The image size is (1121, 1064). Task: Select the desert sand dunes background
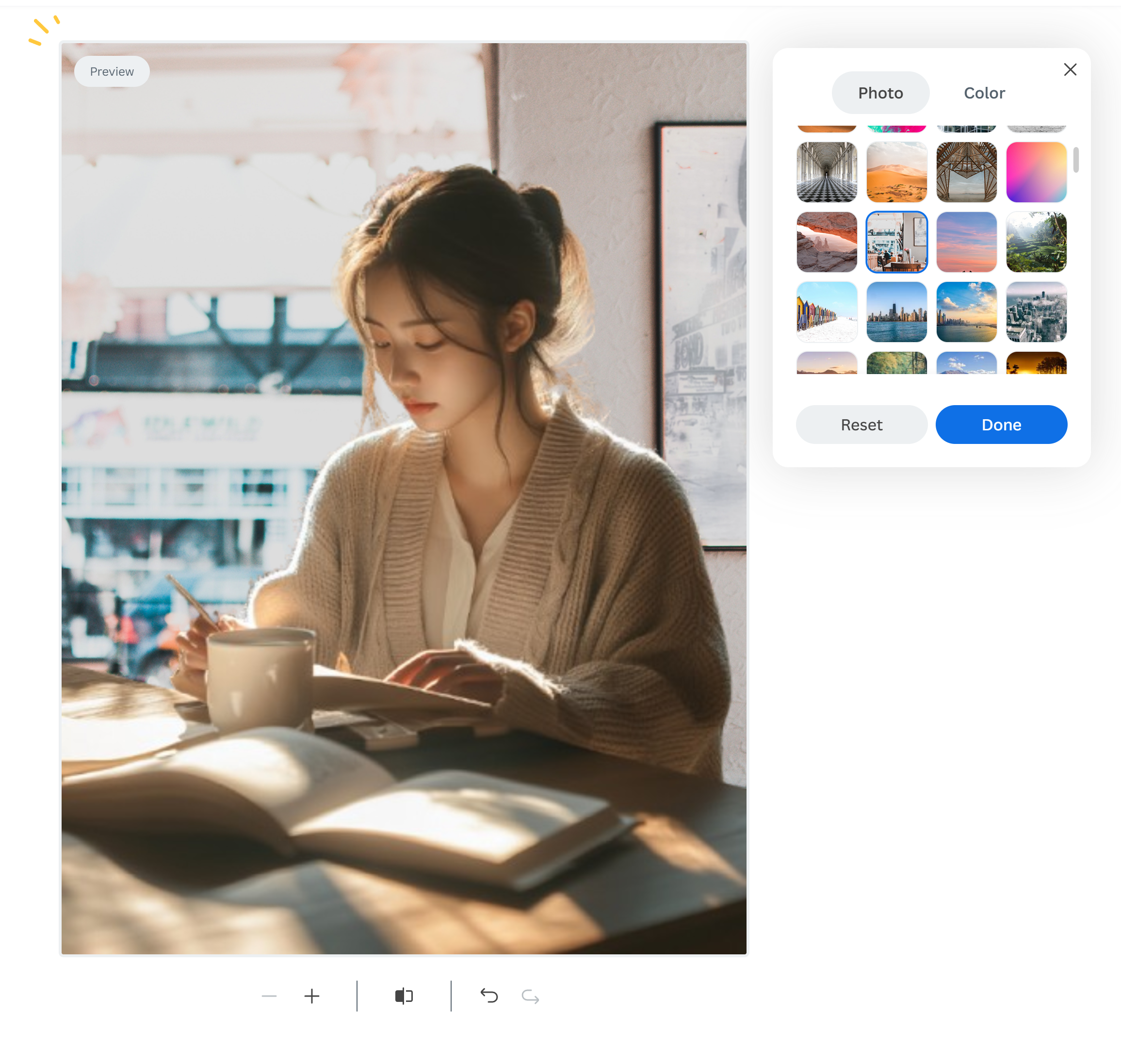896,172
